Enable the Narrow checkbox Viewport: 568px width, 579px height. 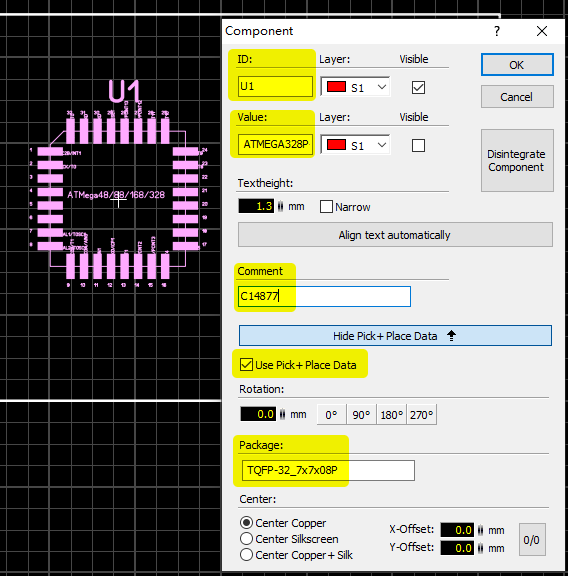click(326, 207)
